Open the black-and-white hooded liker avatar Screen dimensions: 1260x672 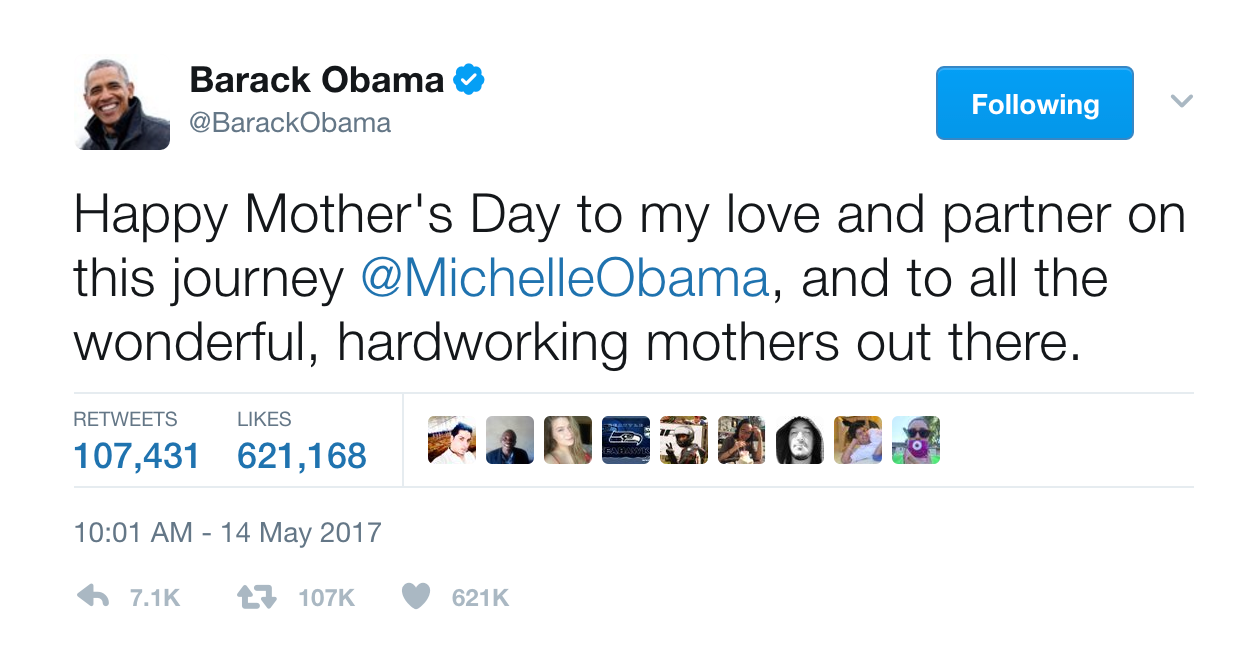(800, 440)
